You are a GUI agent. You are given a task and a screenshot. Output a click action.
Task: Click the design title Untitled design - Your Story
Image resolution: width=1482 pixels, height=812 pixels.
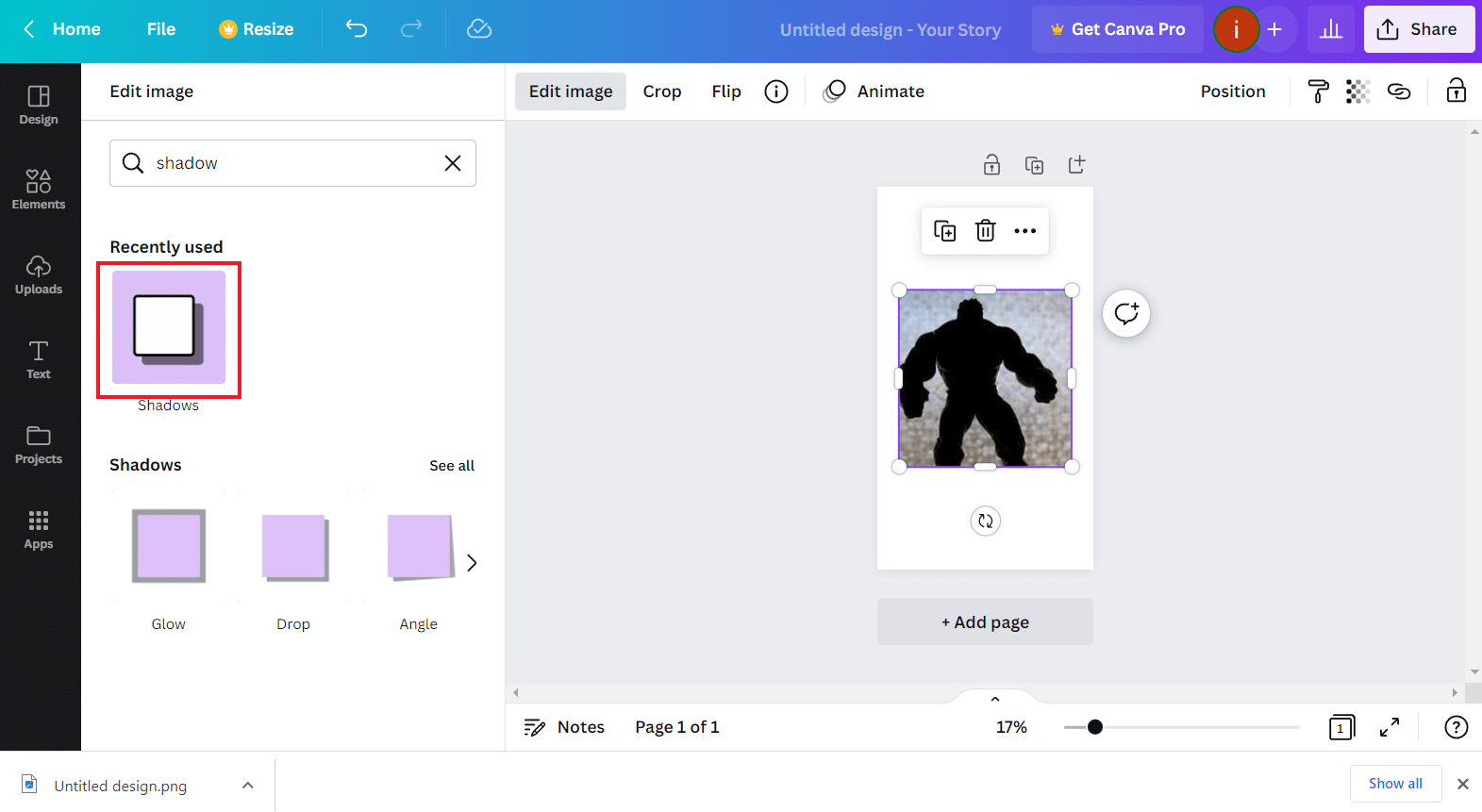coord(891,30)
